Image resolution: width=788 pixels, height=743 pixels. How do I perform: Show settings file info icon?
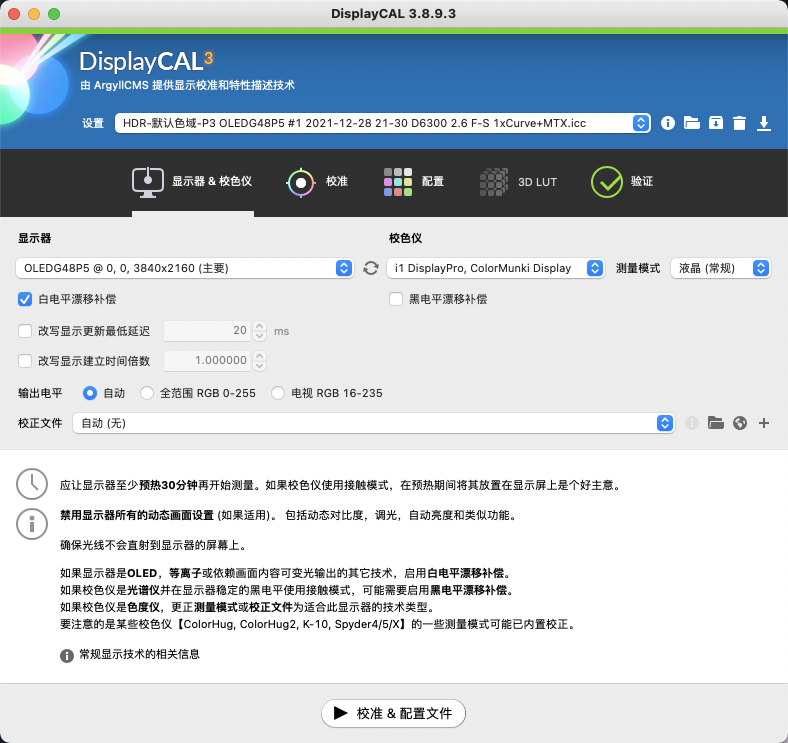point(667,123)
